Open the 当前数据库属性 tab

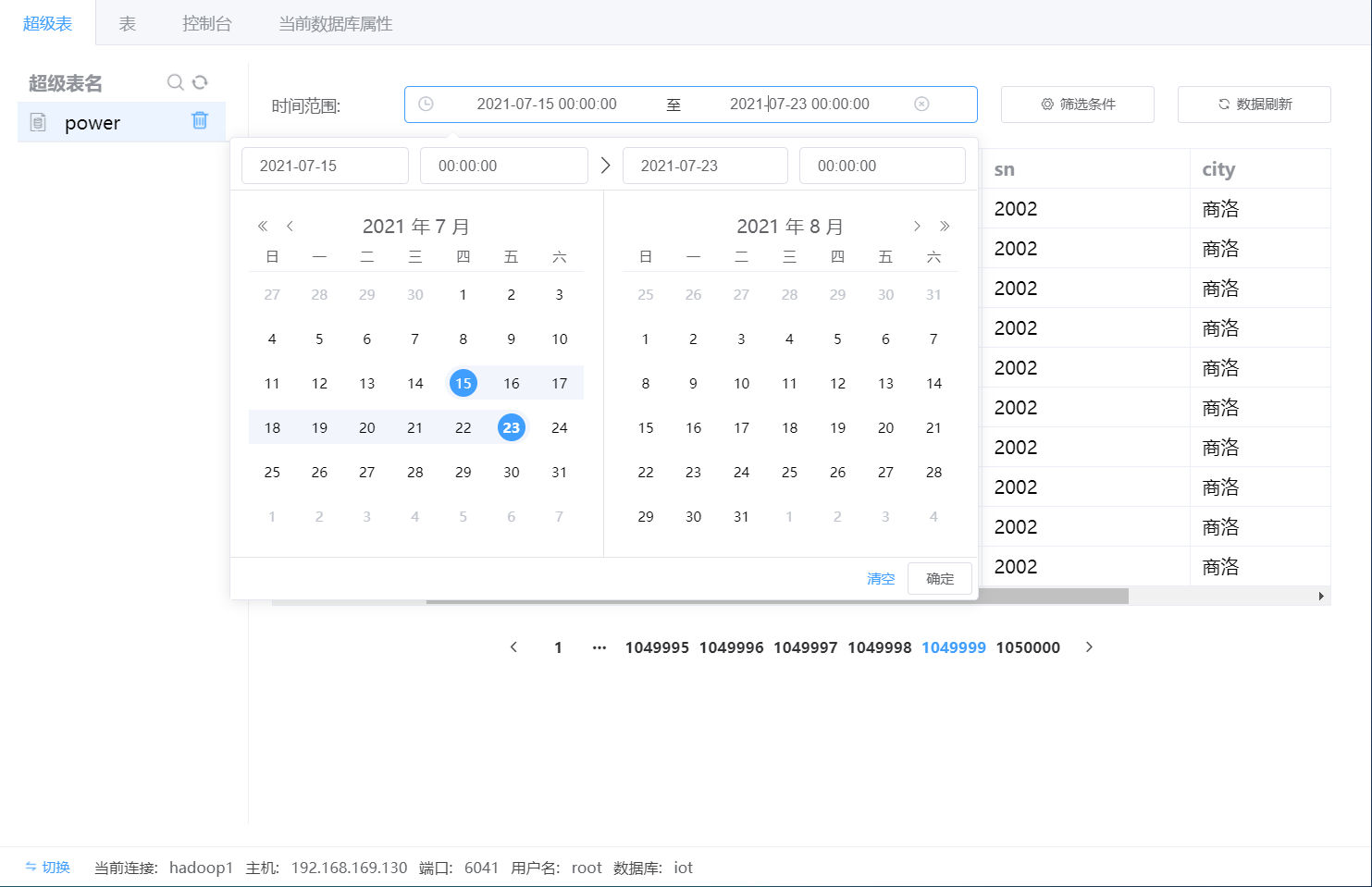336,23
